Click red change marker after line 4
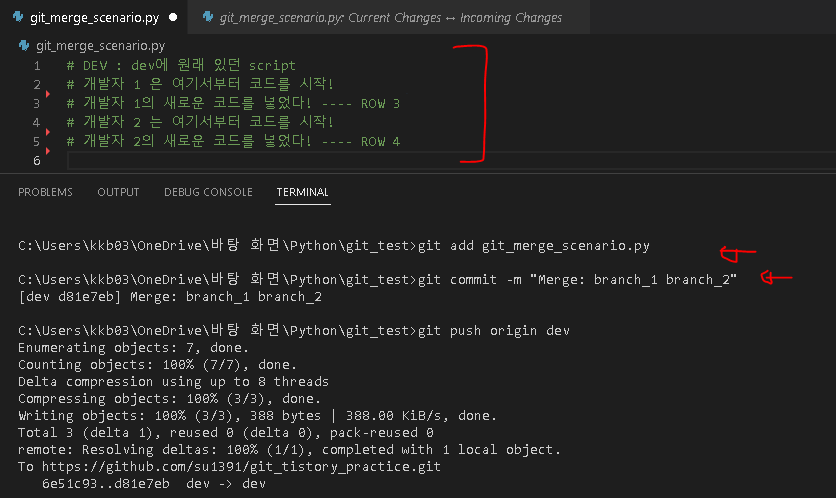836x498 pixels. pos(47,132)
